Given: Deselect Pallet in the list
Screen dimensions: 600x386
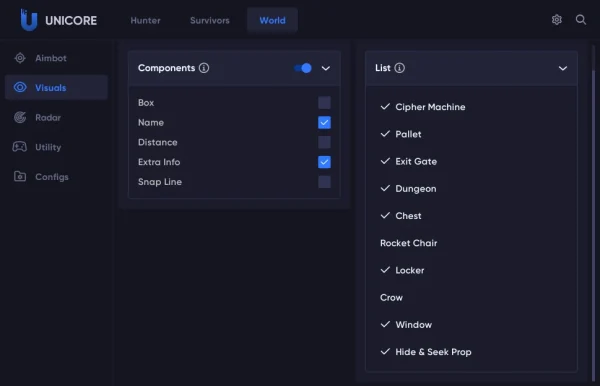Looking at the screenshot, I should tap(471, 134).
